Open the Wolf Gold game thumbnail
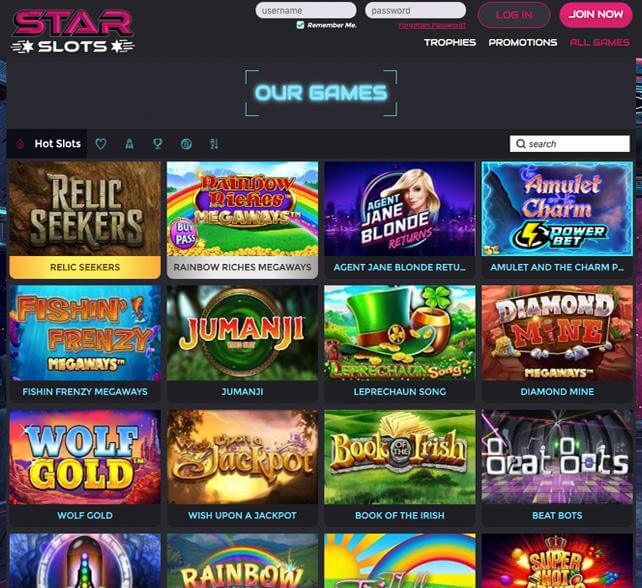The height and width of the screenshot is (588, 642). pos(85,457)
